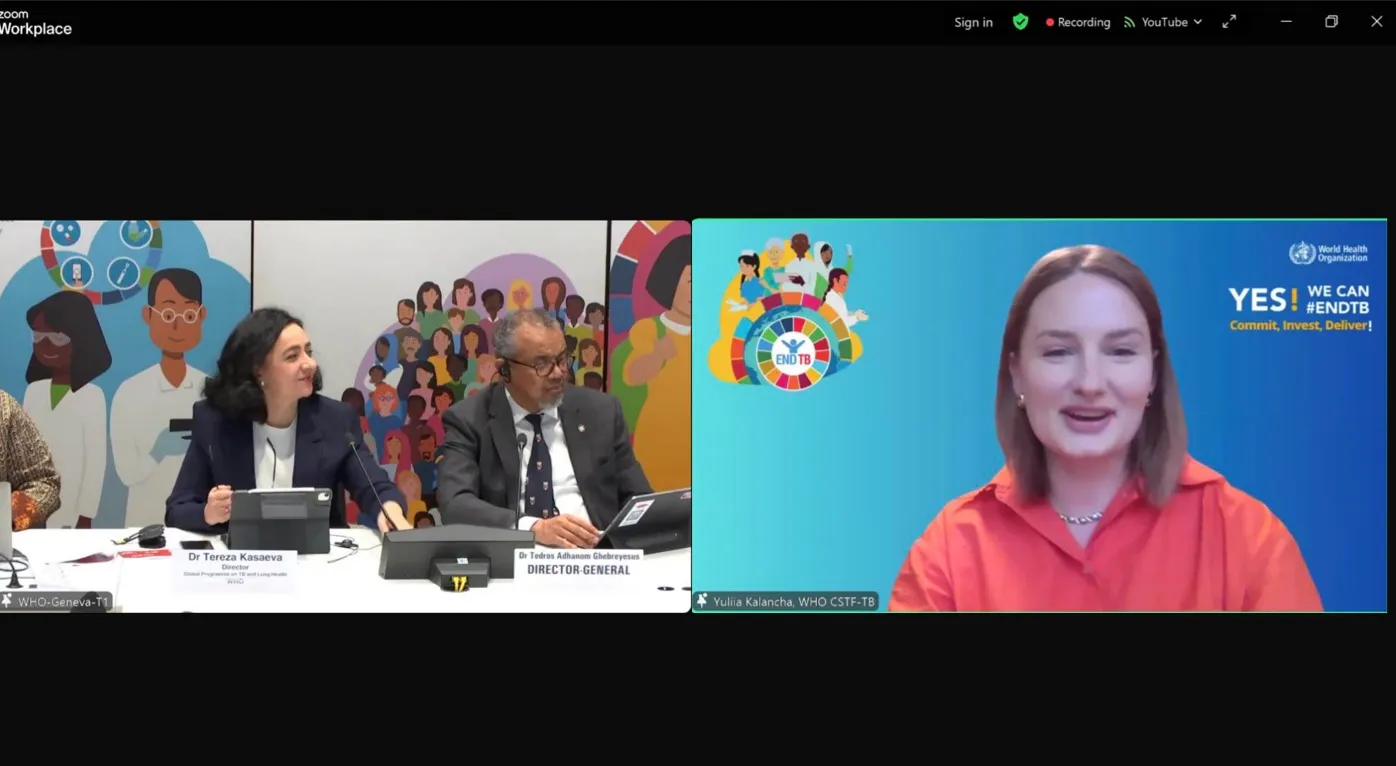Click the green YouTube streaming signal icon
Screen dimensions: 1396x766
(x=1131, y=21)
